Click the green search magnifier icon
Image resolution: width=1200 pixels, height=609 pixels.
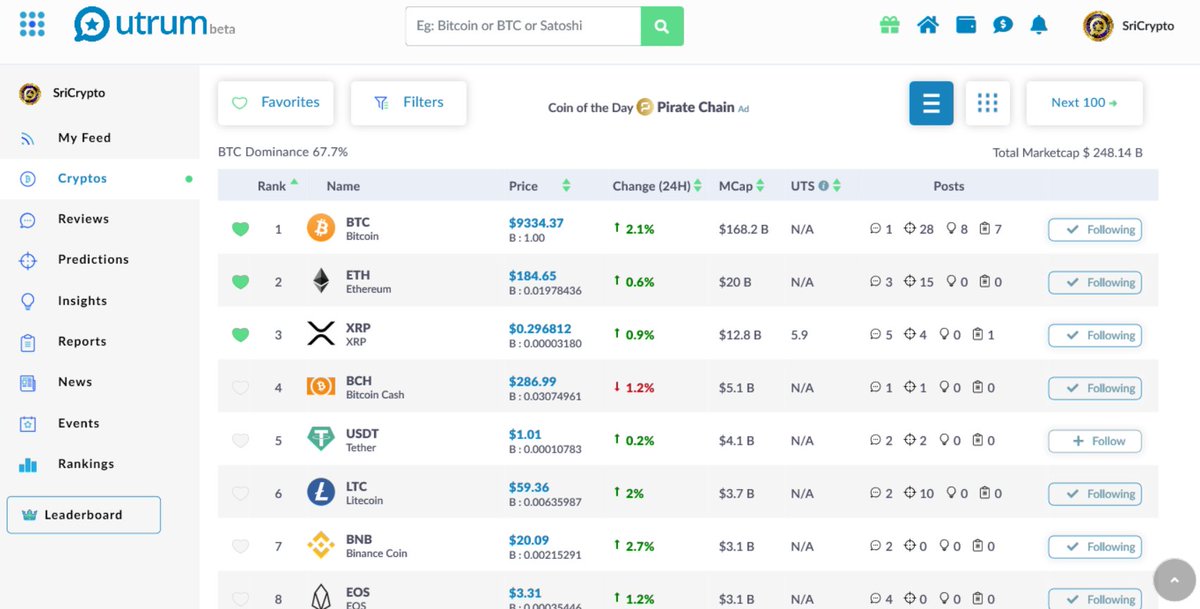pos(661,25)
